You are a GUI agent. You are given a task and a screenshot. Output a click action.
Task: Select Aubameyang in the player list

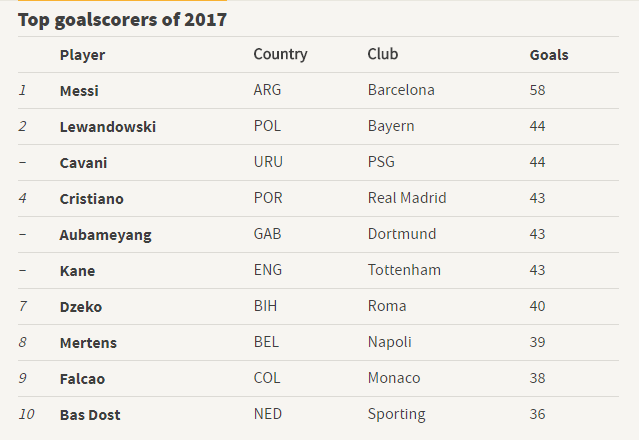click(x=105, y=235)
